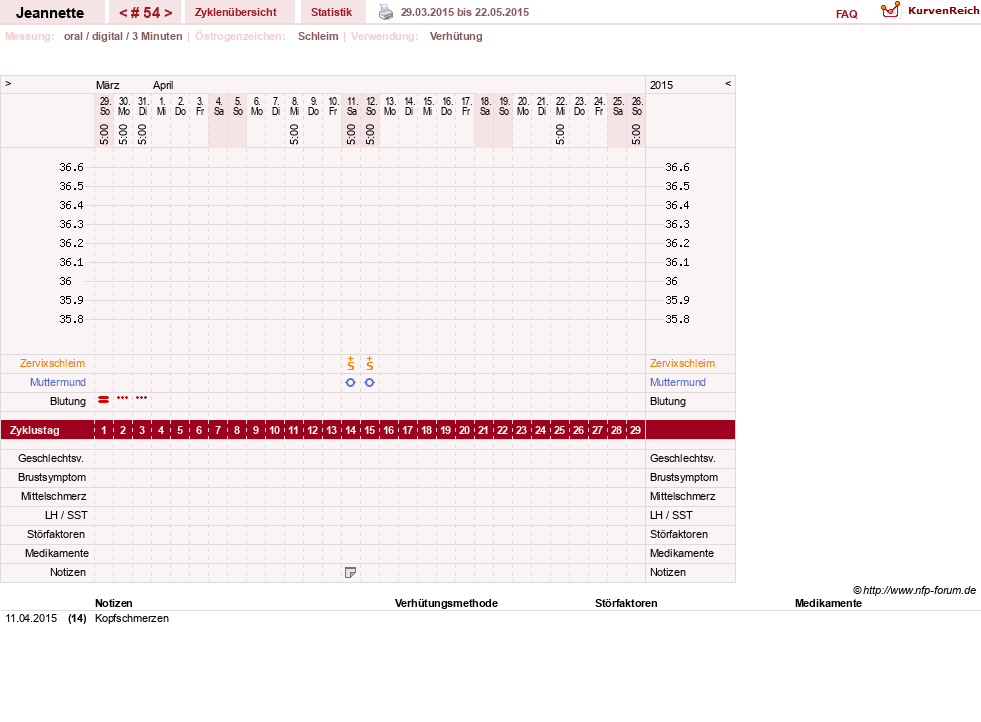The width and height of the screenshot is (981, 722).
Task: Click the left LH / SST row label
Action: pos(66,516)
